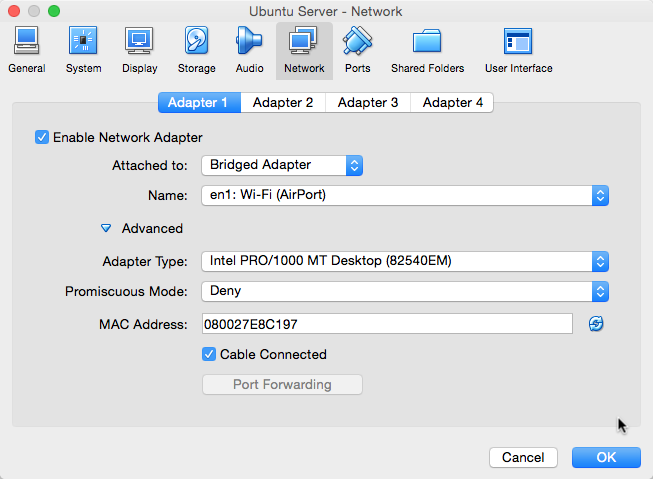
Task: Open the Shared Folders settings pane
Action: point(427,50)
